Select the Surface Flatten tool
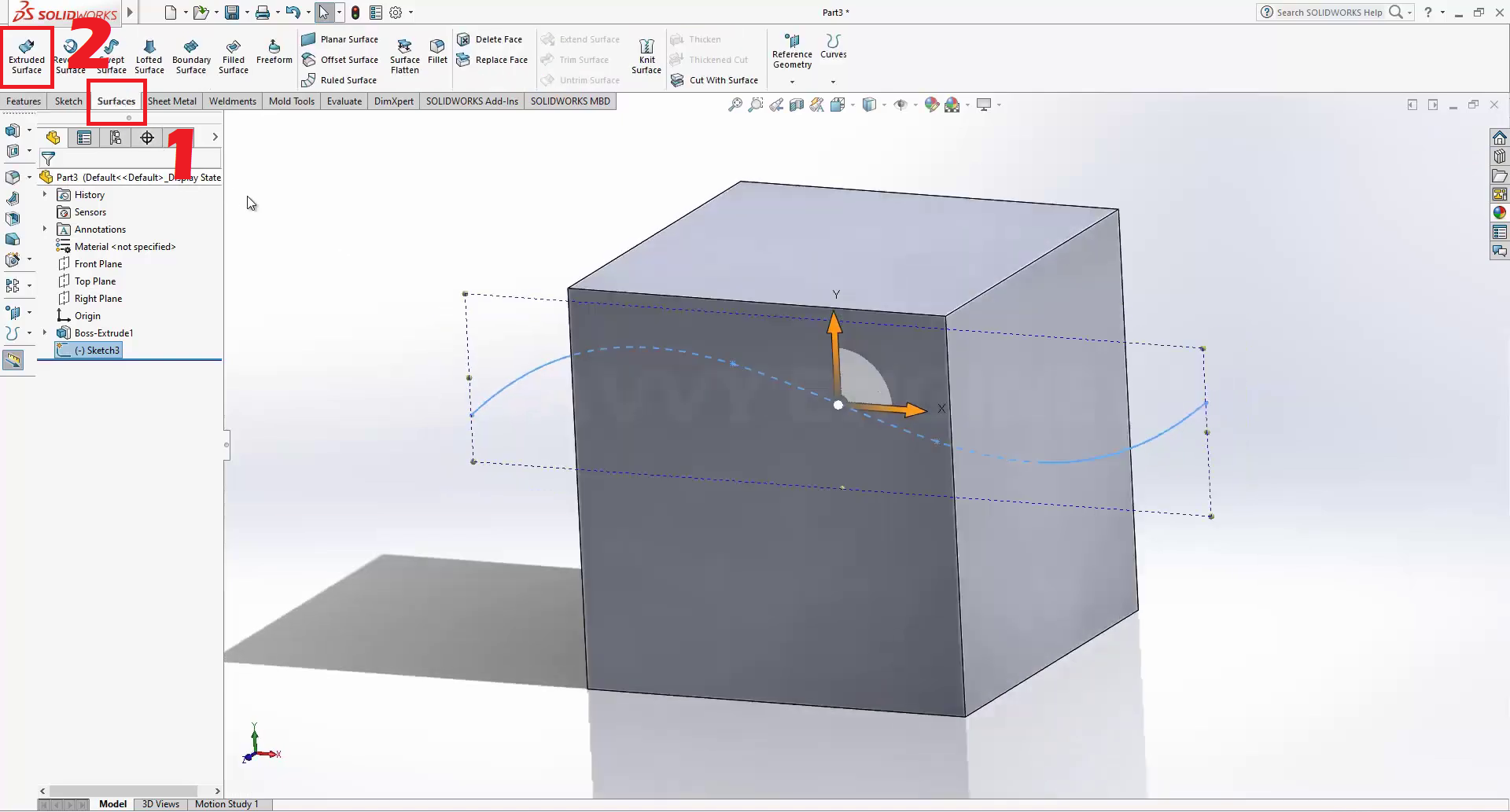This screenshot has height=812, width=1510. pos(405,55)
